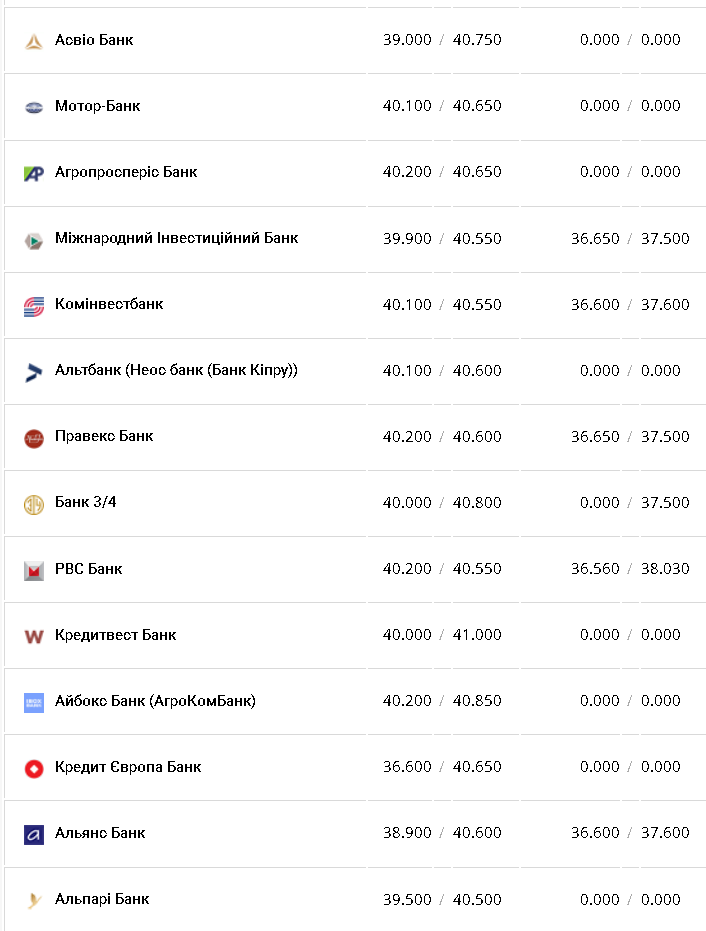
Task: Click the Банк 3/4 logo icon
Action: click(x=34, y=504)
